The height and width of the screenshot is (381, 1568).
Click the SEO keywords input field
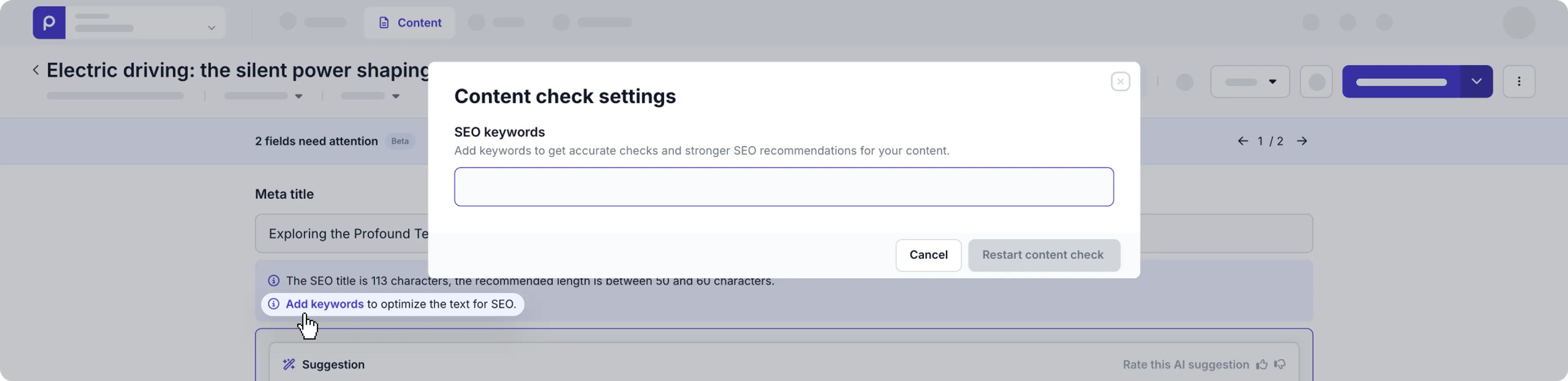coord(783,186)
